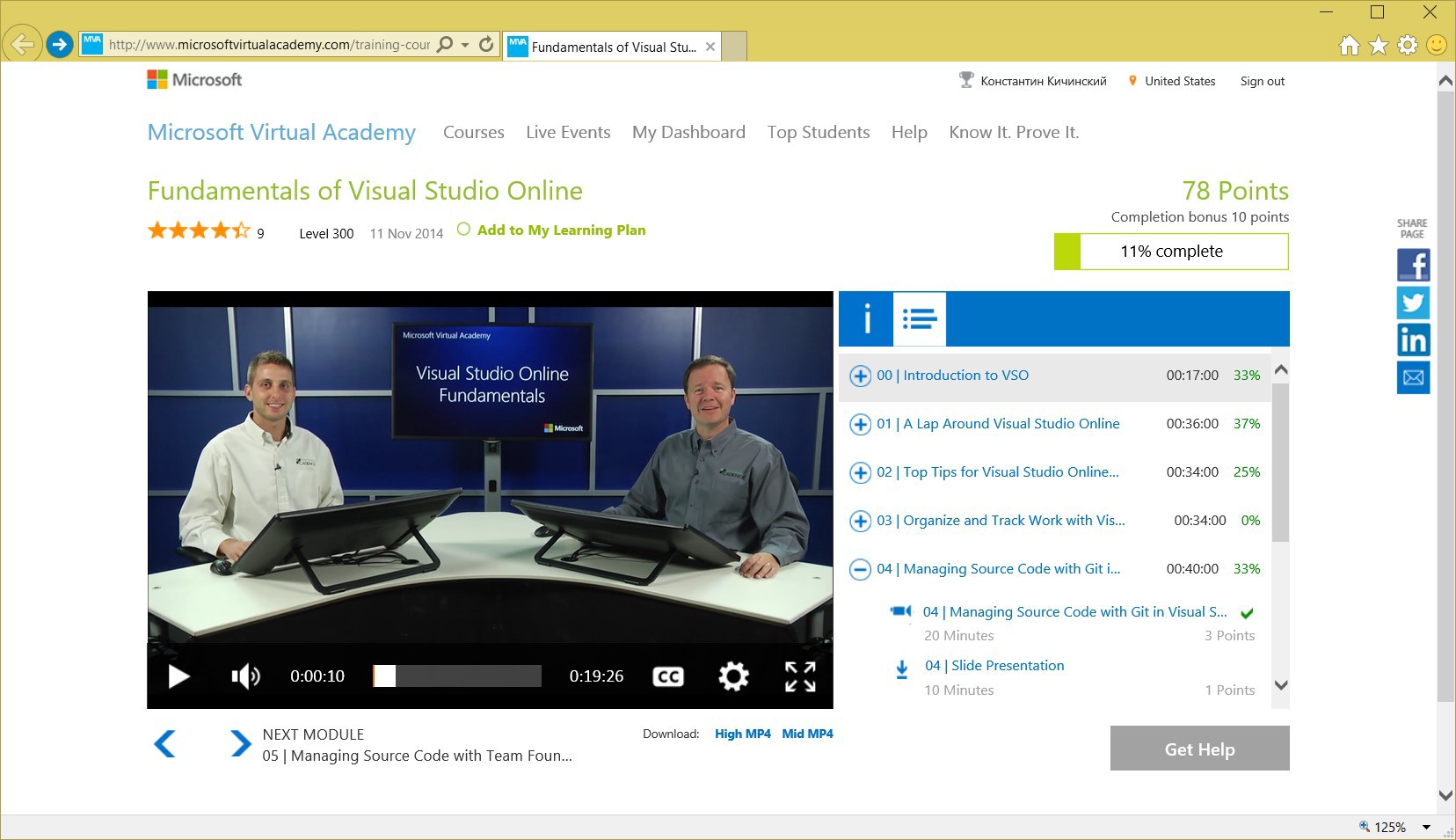Open a new browser tab

[x=735, y=46]
